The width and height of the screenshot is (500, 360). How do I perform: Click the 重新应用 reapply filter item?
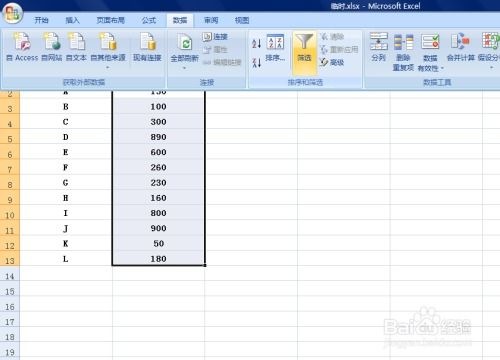coord(339,50)
